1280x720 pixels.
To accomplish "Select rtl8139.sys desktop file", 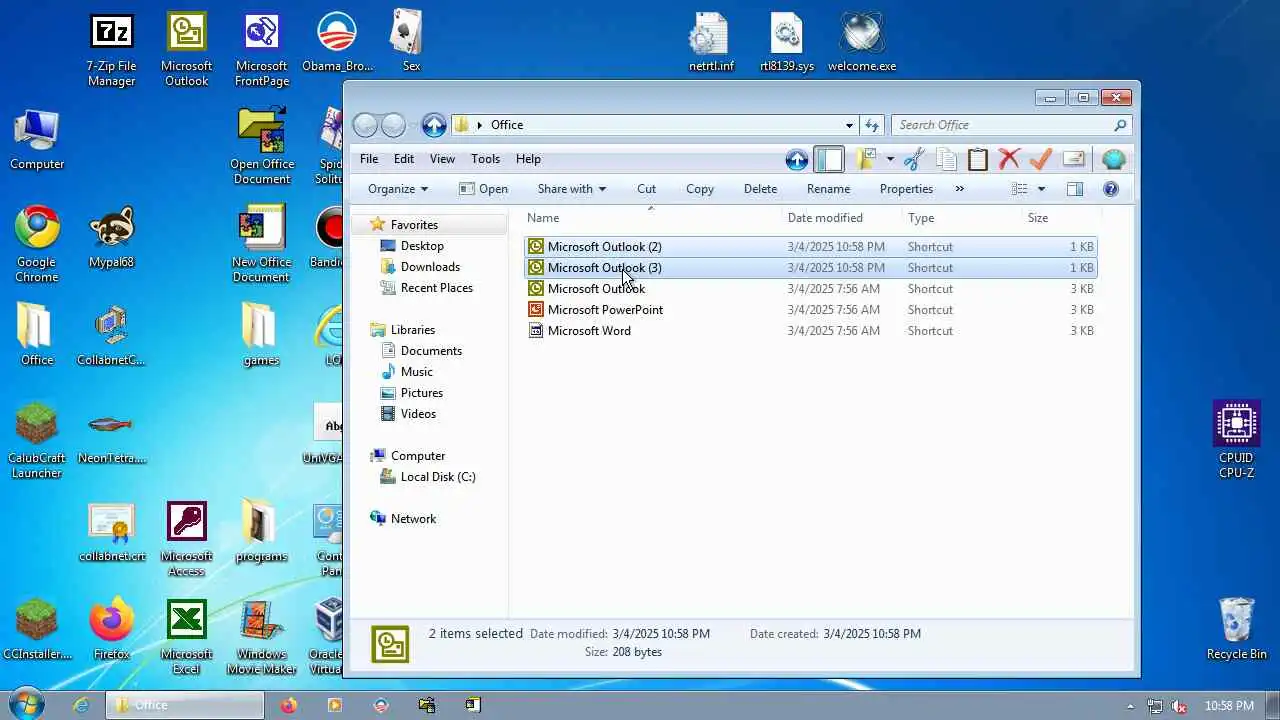I will [x=787, y=43].
